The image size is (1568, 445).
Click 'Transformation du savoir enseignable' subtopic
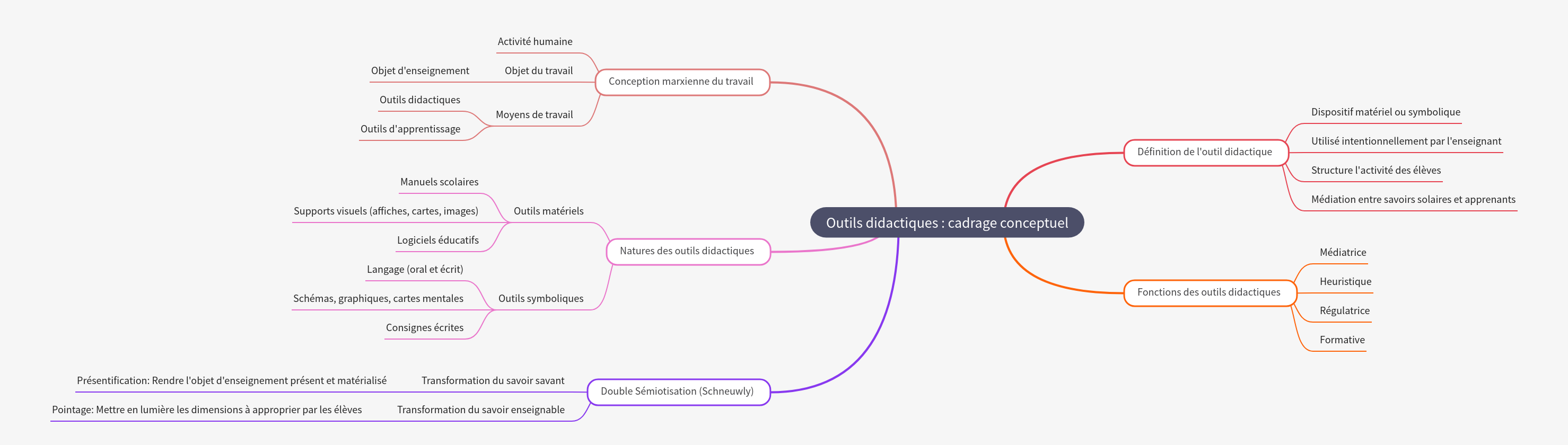click(481, 410)
